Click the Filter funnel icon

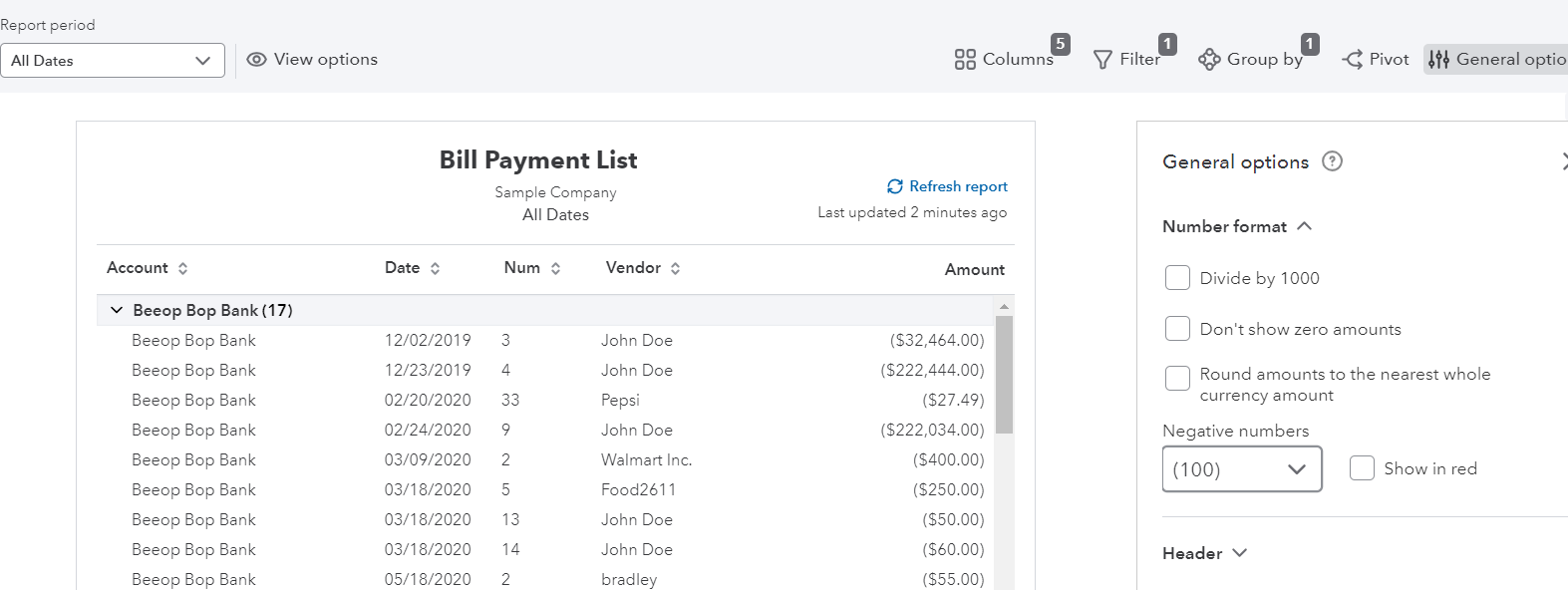tap(1102, 60)
